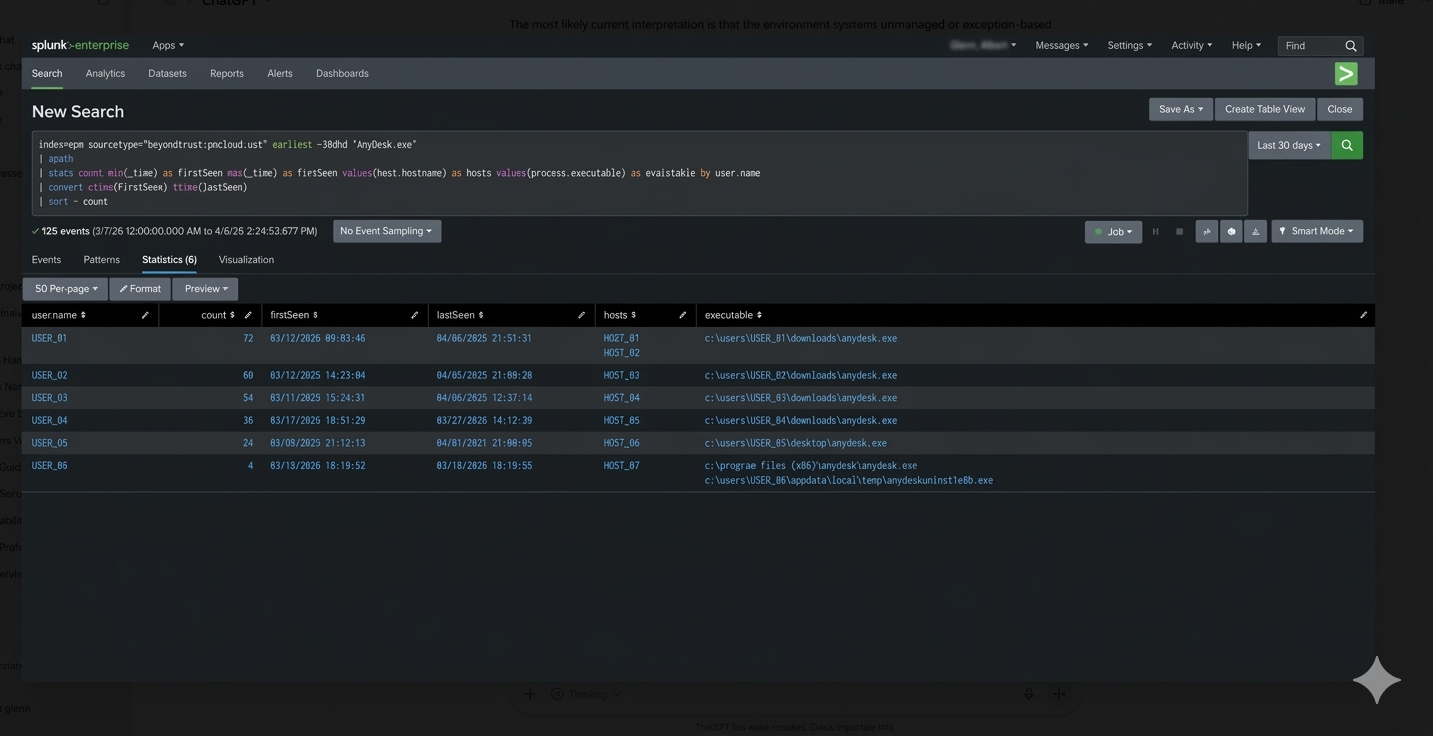Switch to the Events results tab
Viewport: 1433px width, 736px height.
[46, 260]
